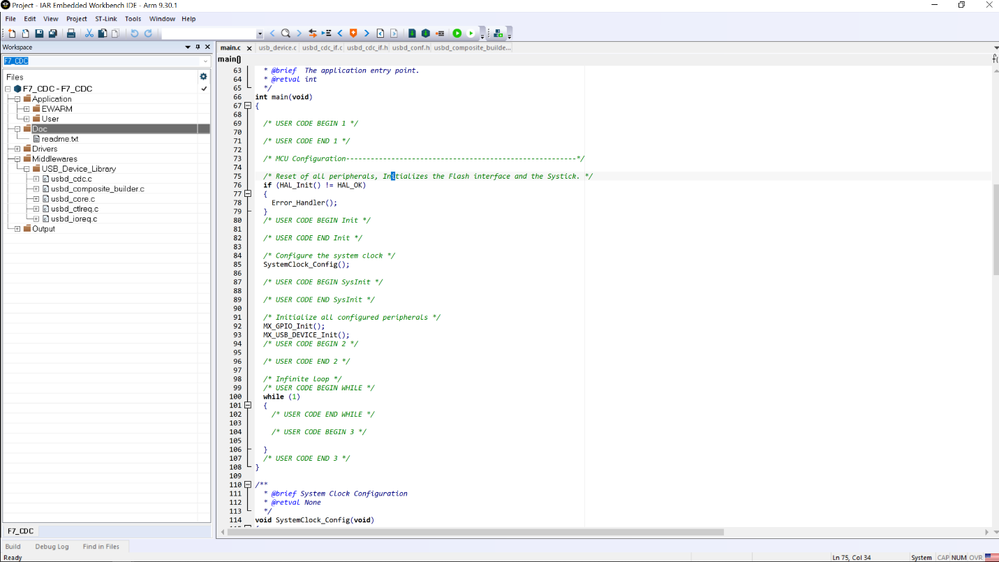Click Debug without Downloading icon

471,33
